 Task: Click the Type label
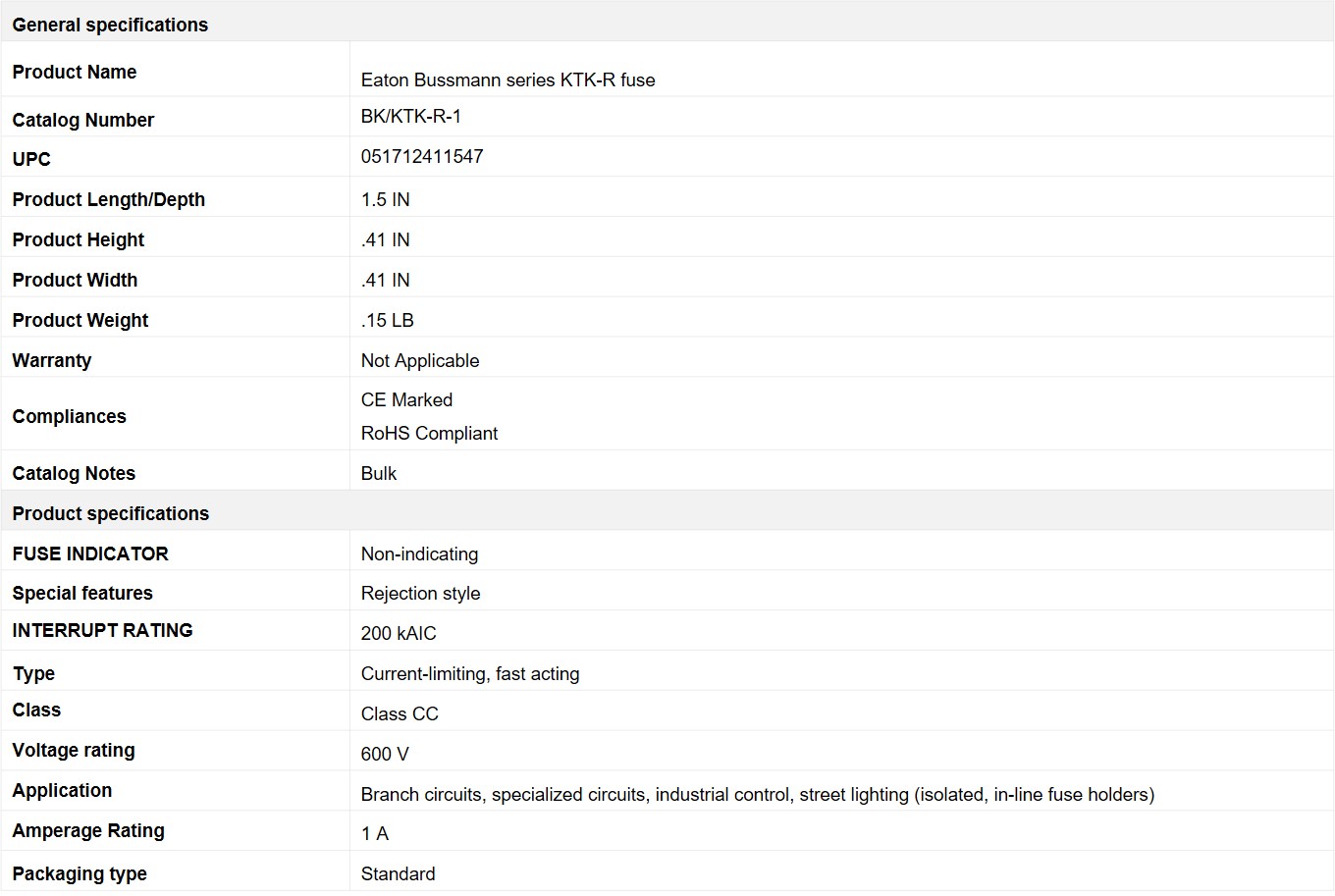[x=33, y=673]
